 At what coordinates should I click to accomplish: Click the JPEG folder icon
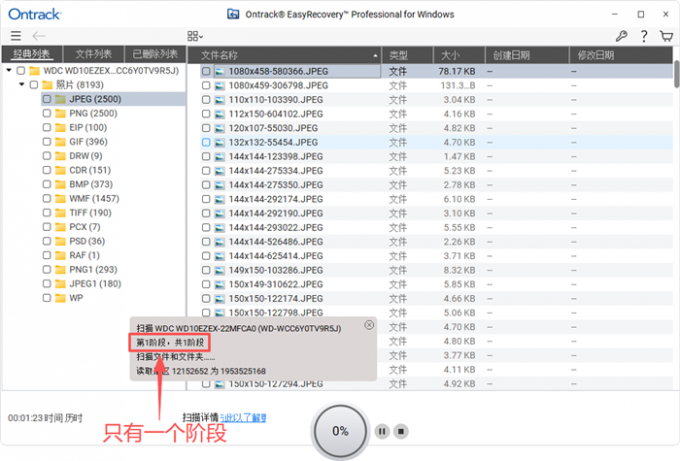[61, 99]
